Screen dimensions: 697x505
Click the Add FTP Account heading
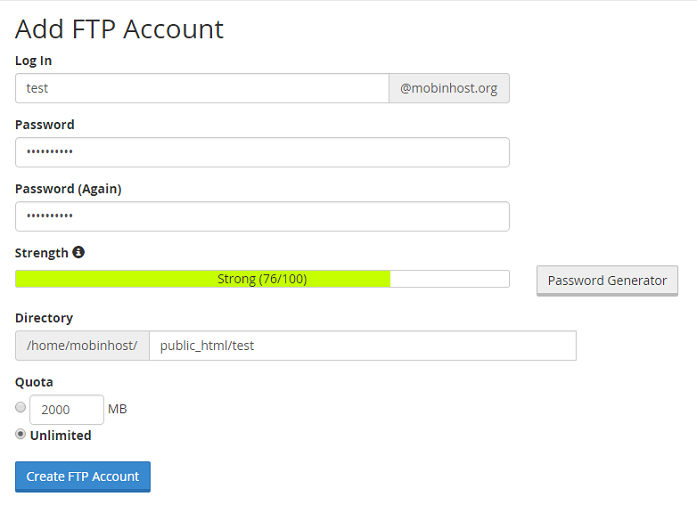[x=119, y=29]
